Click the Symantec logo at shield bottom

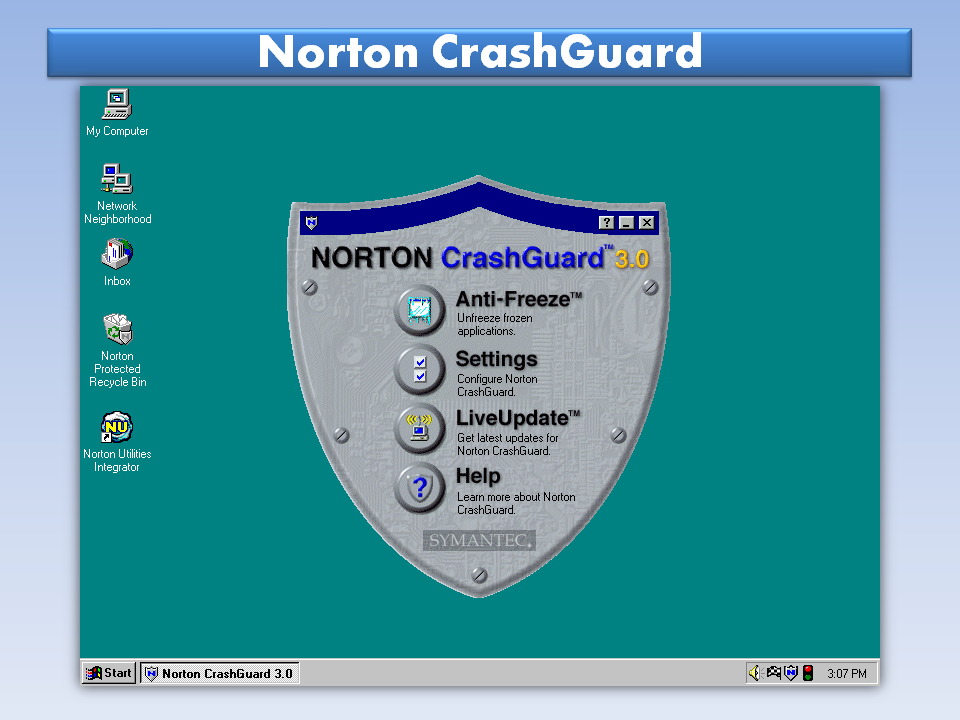point(480,540)
